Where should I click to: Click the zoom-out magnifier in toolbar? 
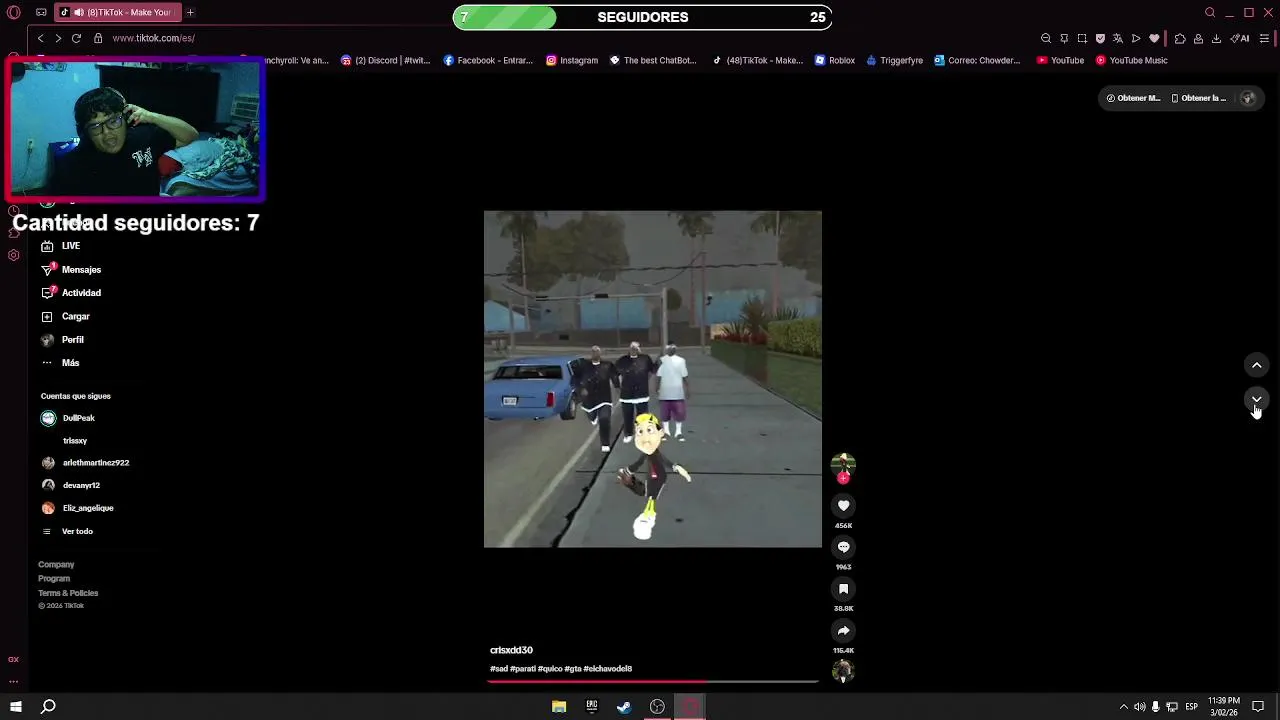(x=1046, y=38)
